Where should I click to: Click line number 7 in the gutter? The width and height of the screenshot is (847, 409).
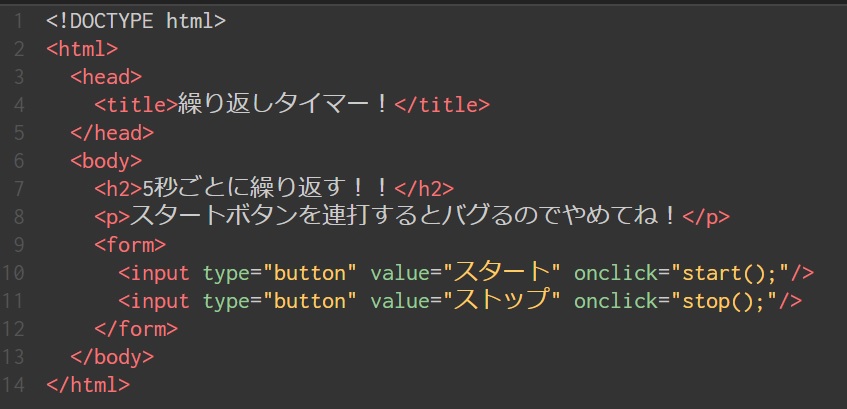[x=19, y=188]
